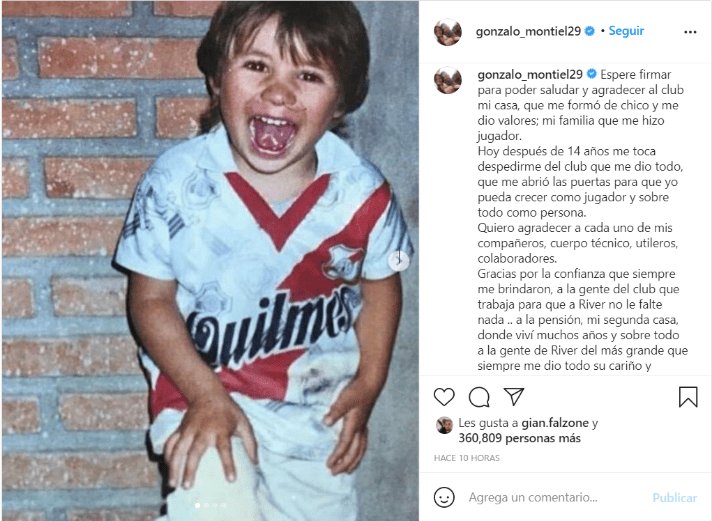The image size is (712, 521).
Task: View the gian.falzone profile from likes
Action: 555,423
